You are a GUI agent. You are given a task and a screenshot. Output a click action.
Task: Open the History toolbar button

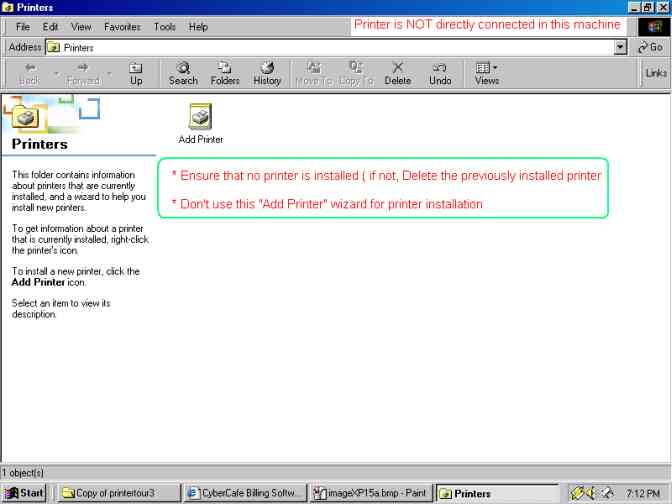[267, 73]
